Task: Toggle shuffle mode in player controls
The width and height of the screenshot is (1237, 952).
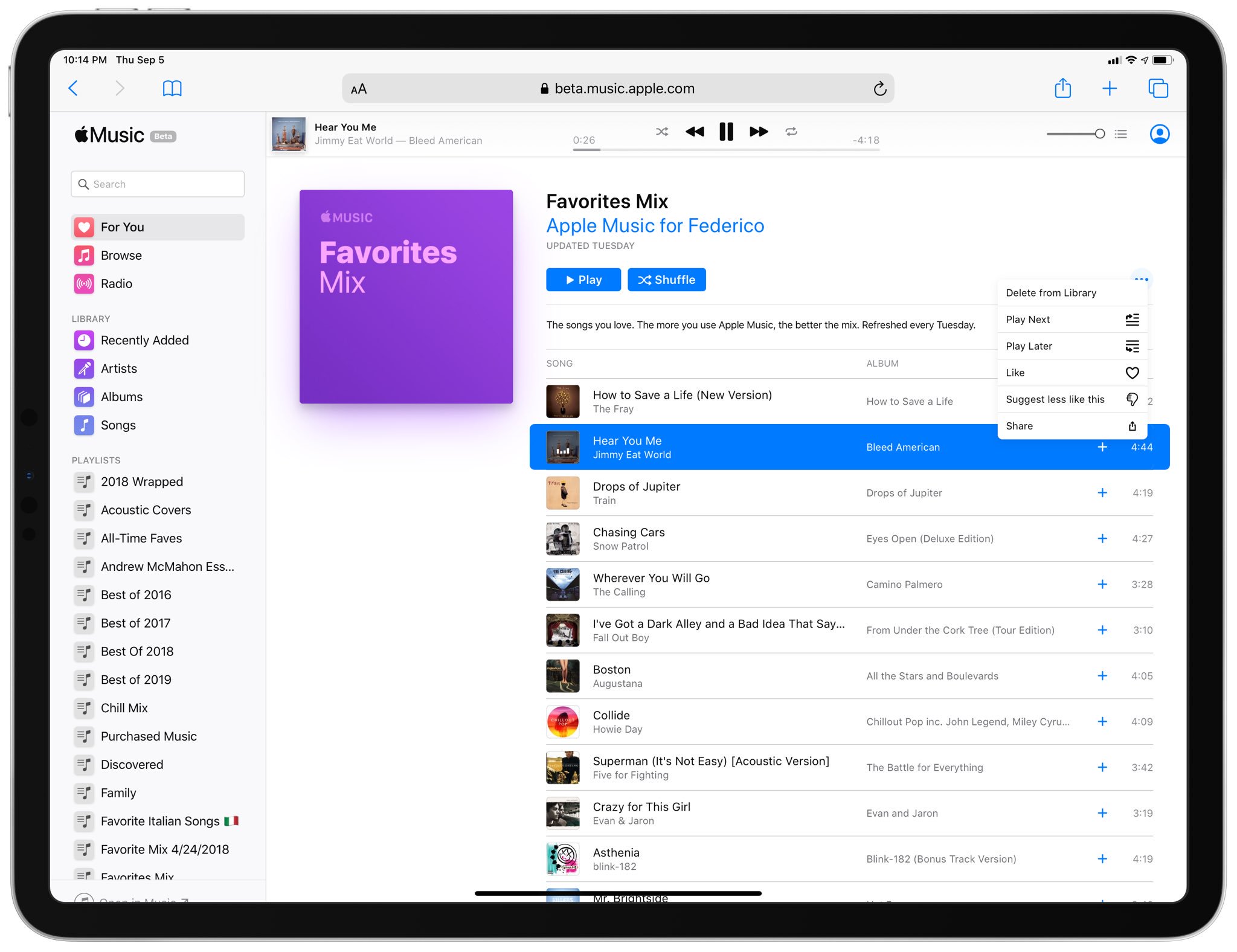Action: click(x=662, y=132)
